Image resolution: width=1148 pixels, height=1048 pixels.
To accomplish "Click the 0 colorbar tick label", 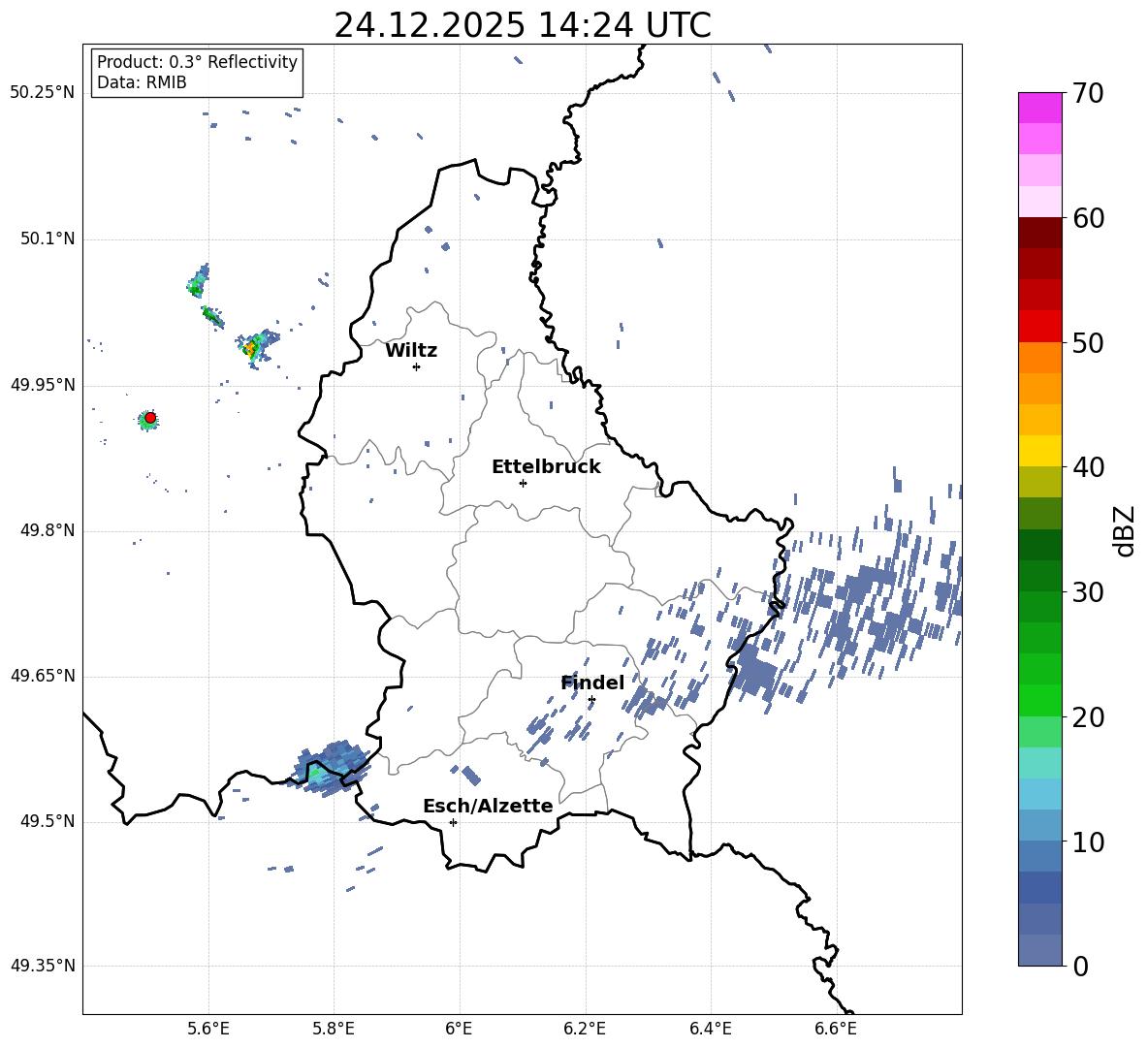I will click(x=1080, y=966).
